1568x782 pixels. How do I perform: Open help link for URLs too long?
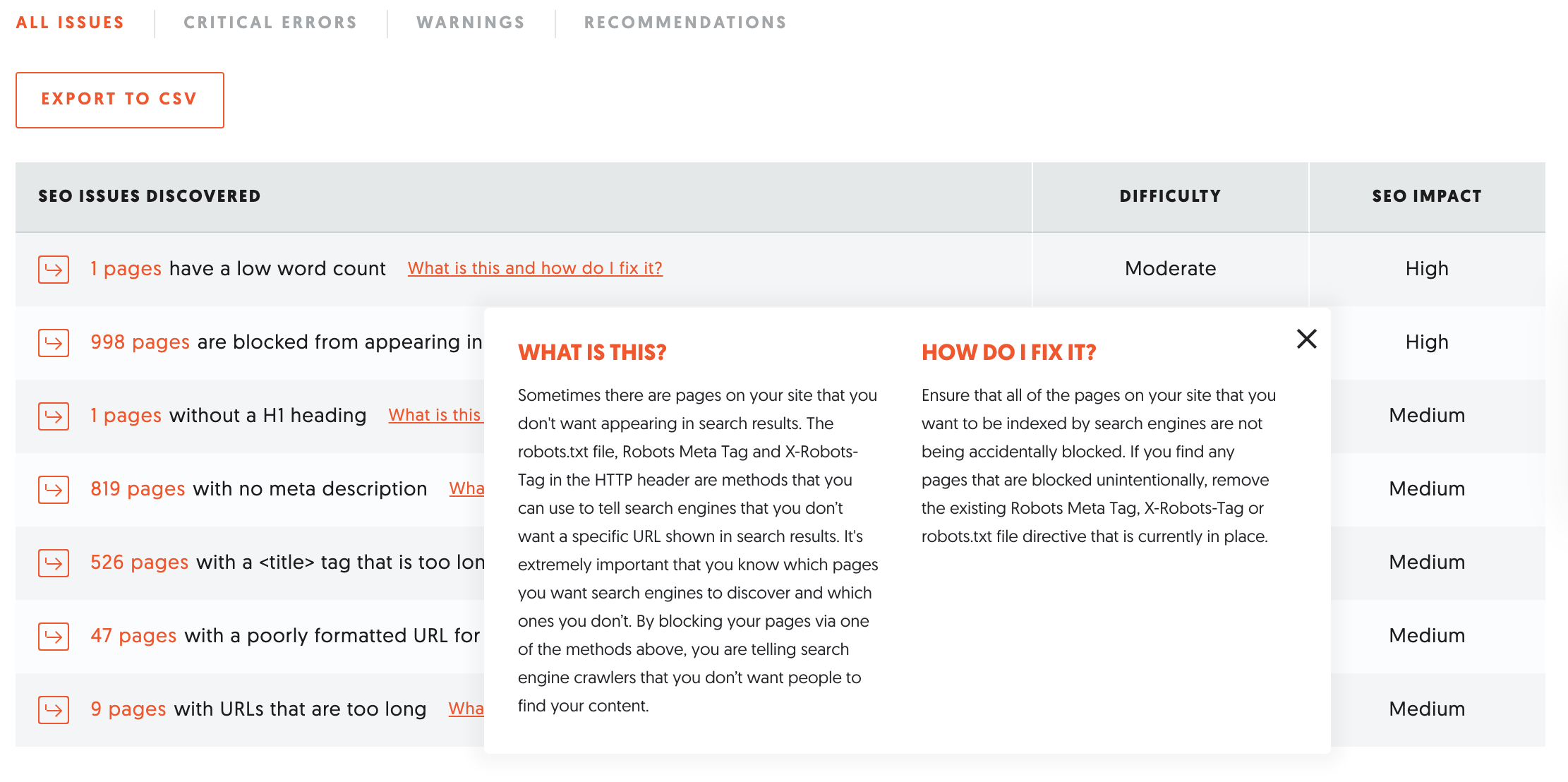coord(466,709)
